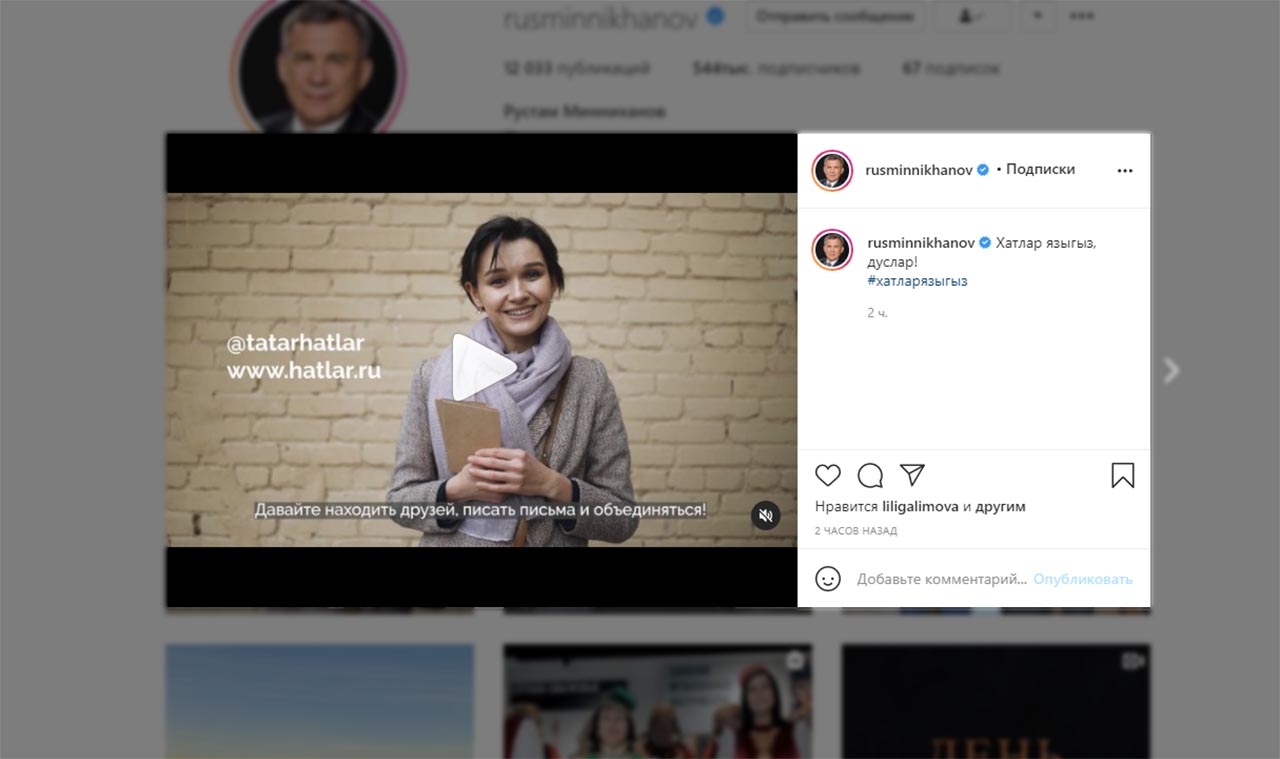Unmute the video sound
The width and height of the screenshot is (1280, 759).
click(x=765, y=515)
